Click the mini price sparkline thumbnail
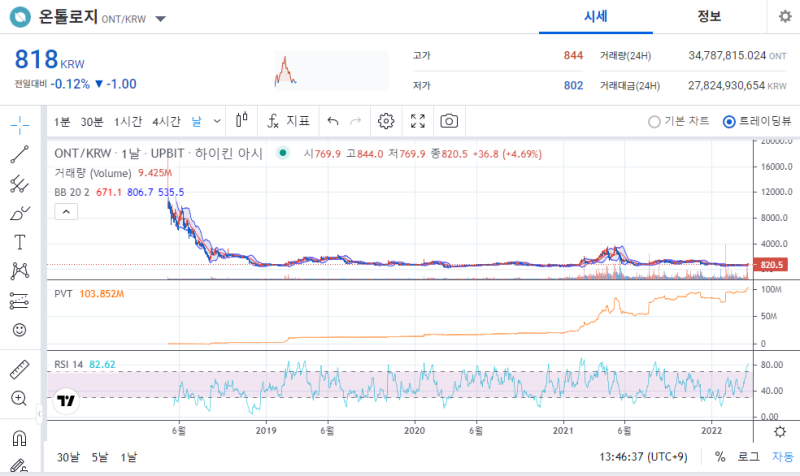800x476 pixels. (332, 70)
